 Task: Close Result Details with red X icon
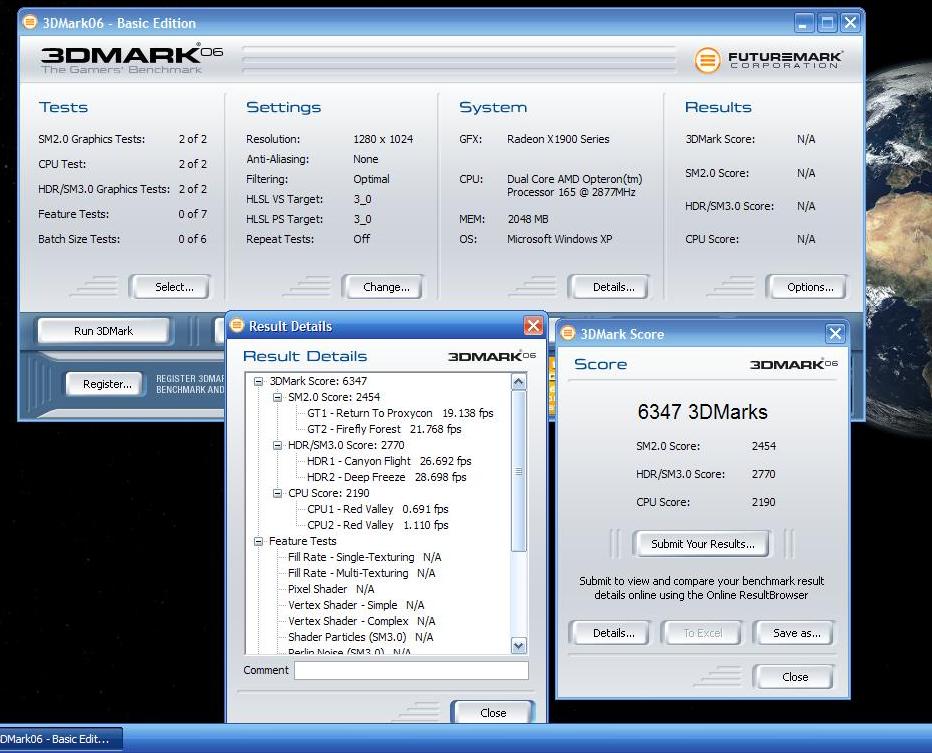point(533,326)
